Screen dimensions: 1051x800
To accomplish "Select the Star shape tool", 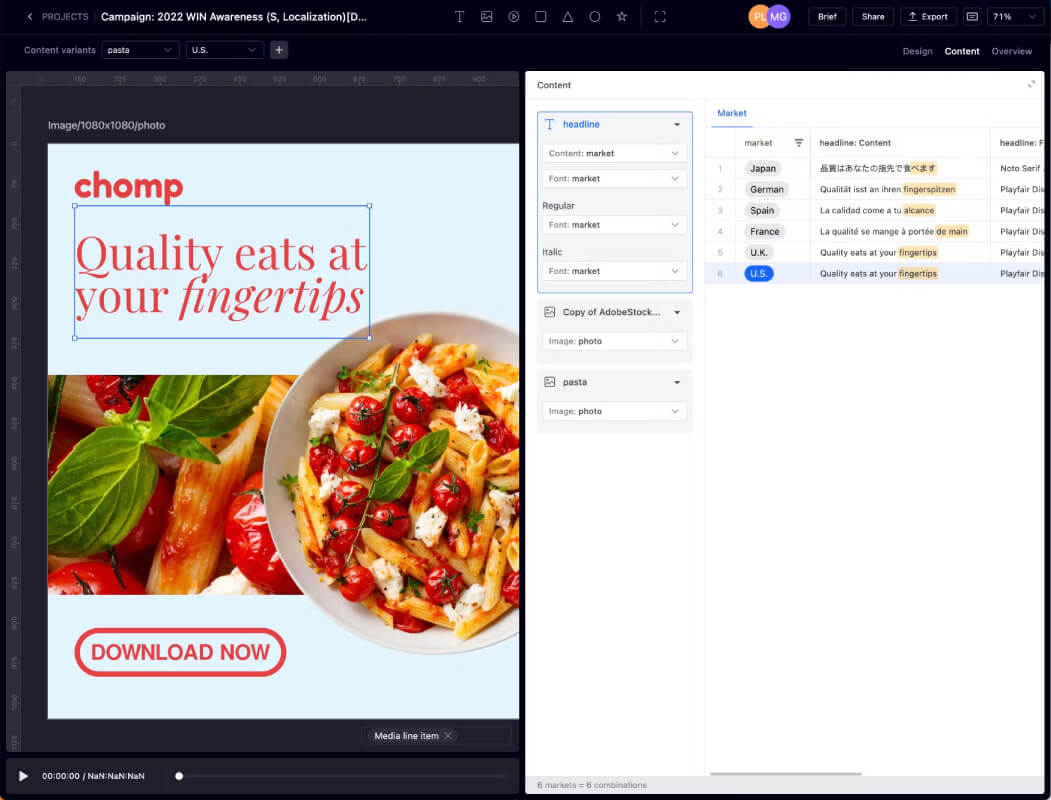I will point(622,17).
